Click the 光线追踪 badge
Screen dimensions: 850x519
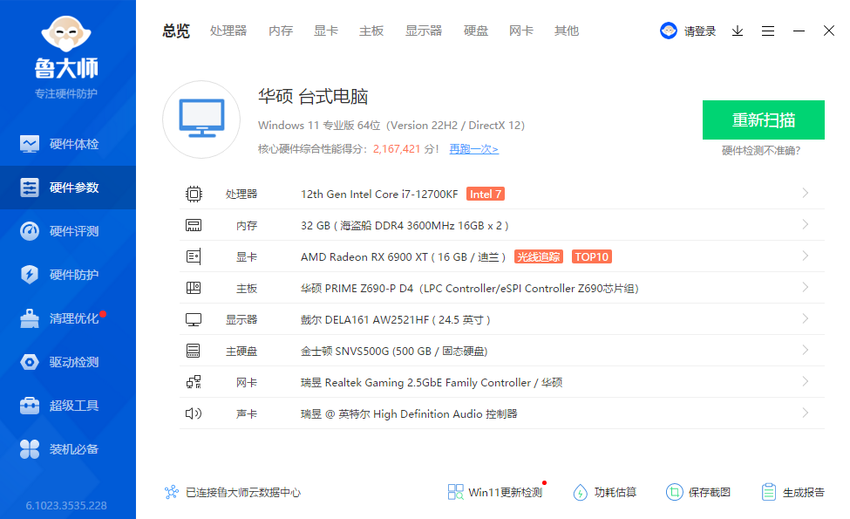click(x=538, y=257)
